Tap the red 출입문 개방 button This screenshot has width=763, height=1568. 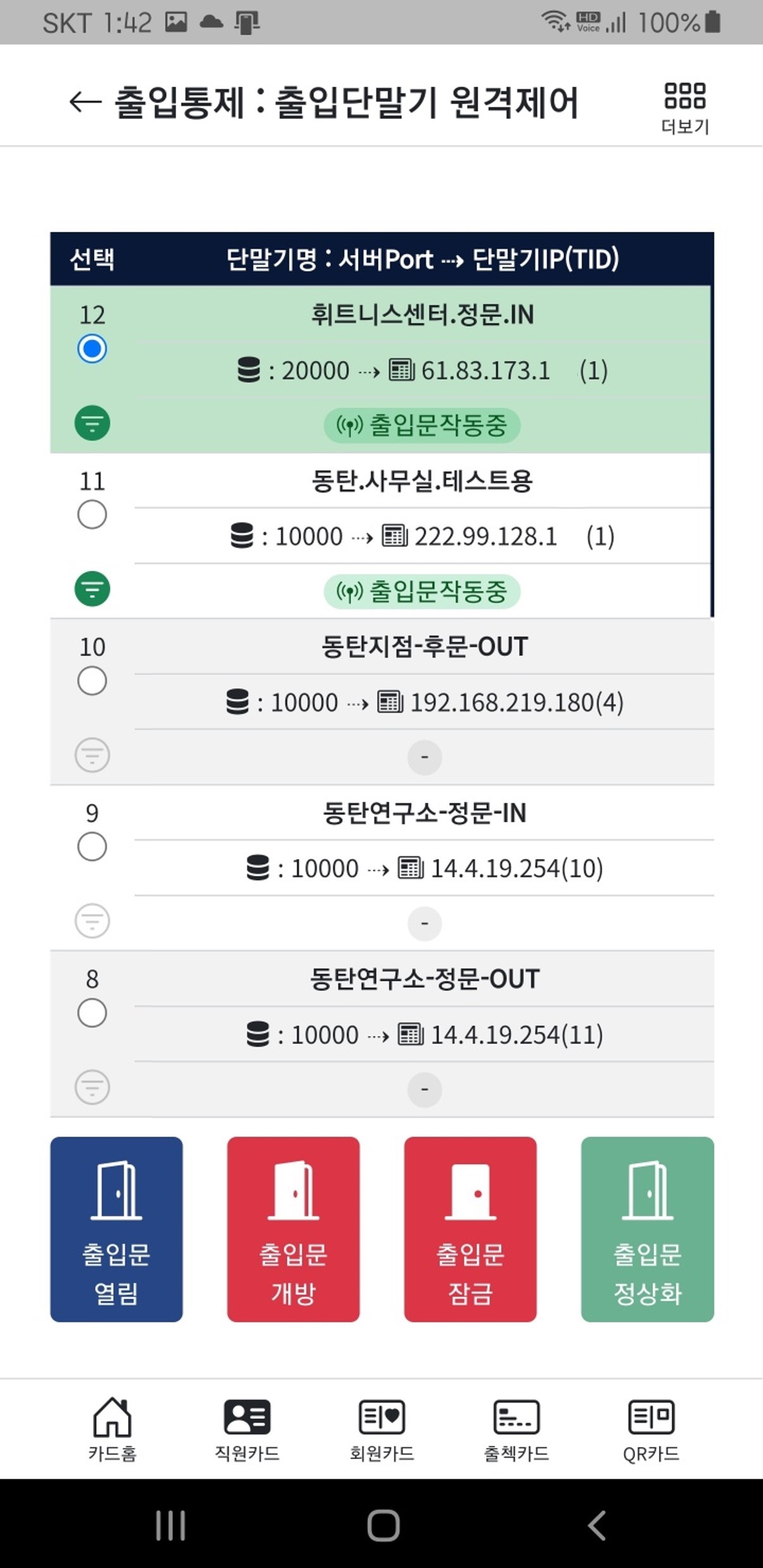point(293,1229)
